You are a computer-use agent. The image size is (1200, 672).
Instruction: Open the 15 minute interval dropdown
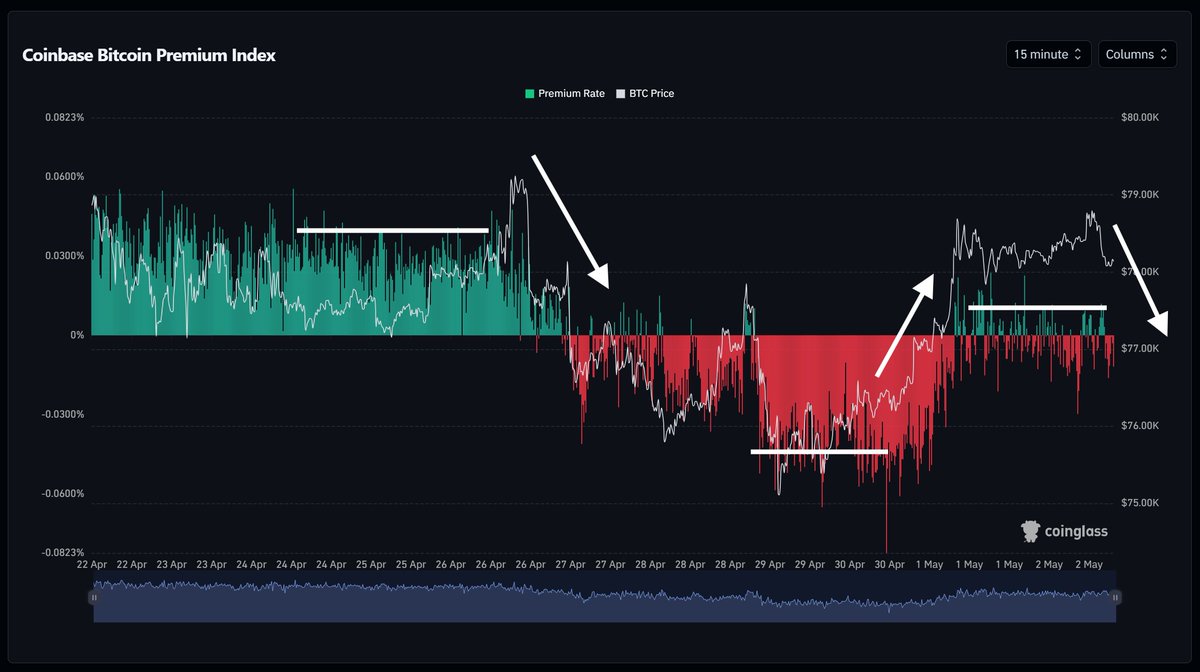tap(1048, 55)
